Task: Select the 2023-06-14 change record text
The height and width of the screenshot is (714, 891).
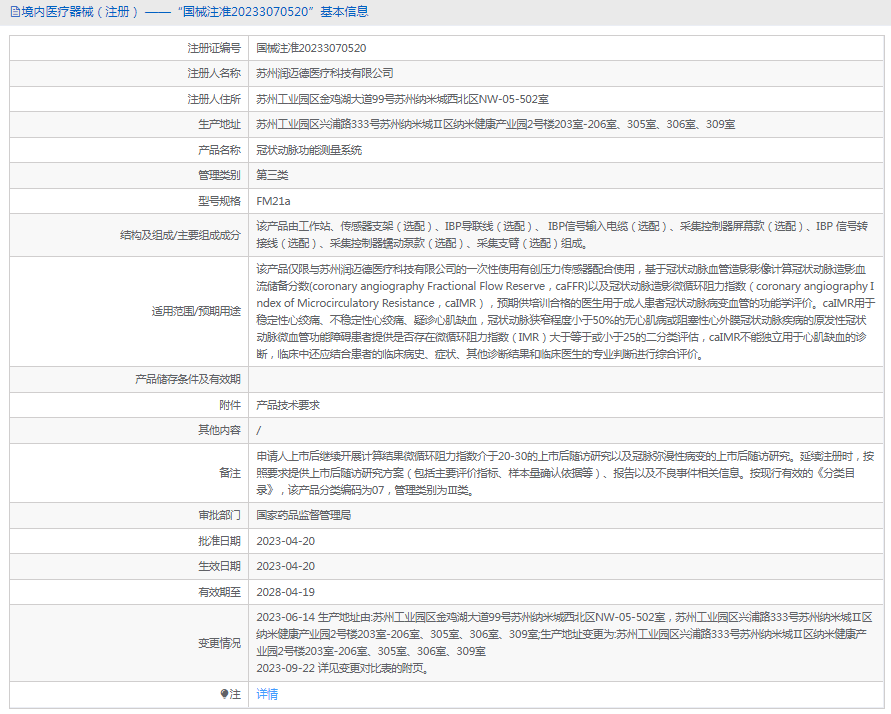Action: pyautogui.click(x=564, y=634)
